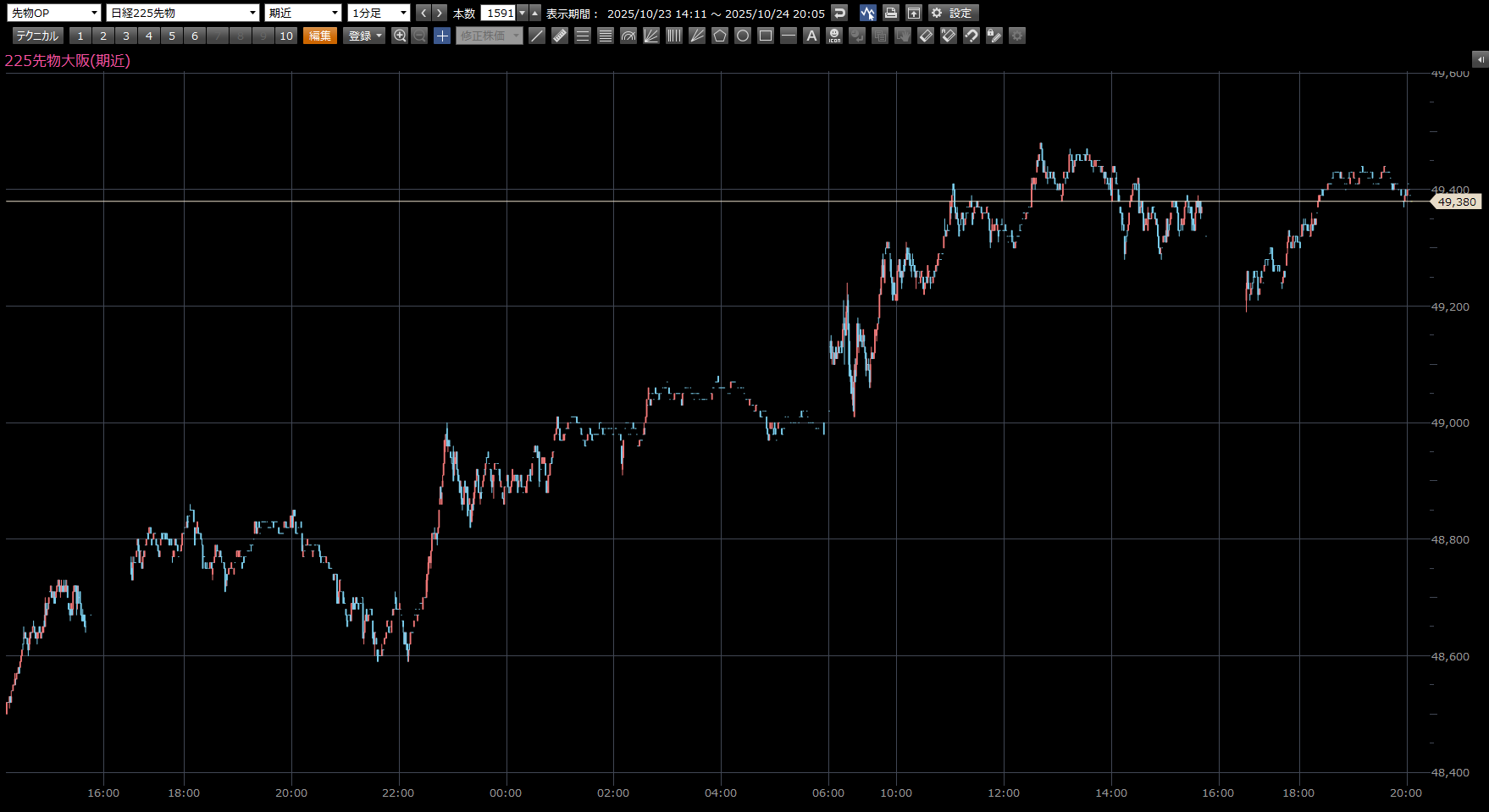Toggle the magnet snap mode
The width and height of the screenshot is (1489, 812).
coord(971,36)
